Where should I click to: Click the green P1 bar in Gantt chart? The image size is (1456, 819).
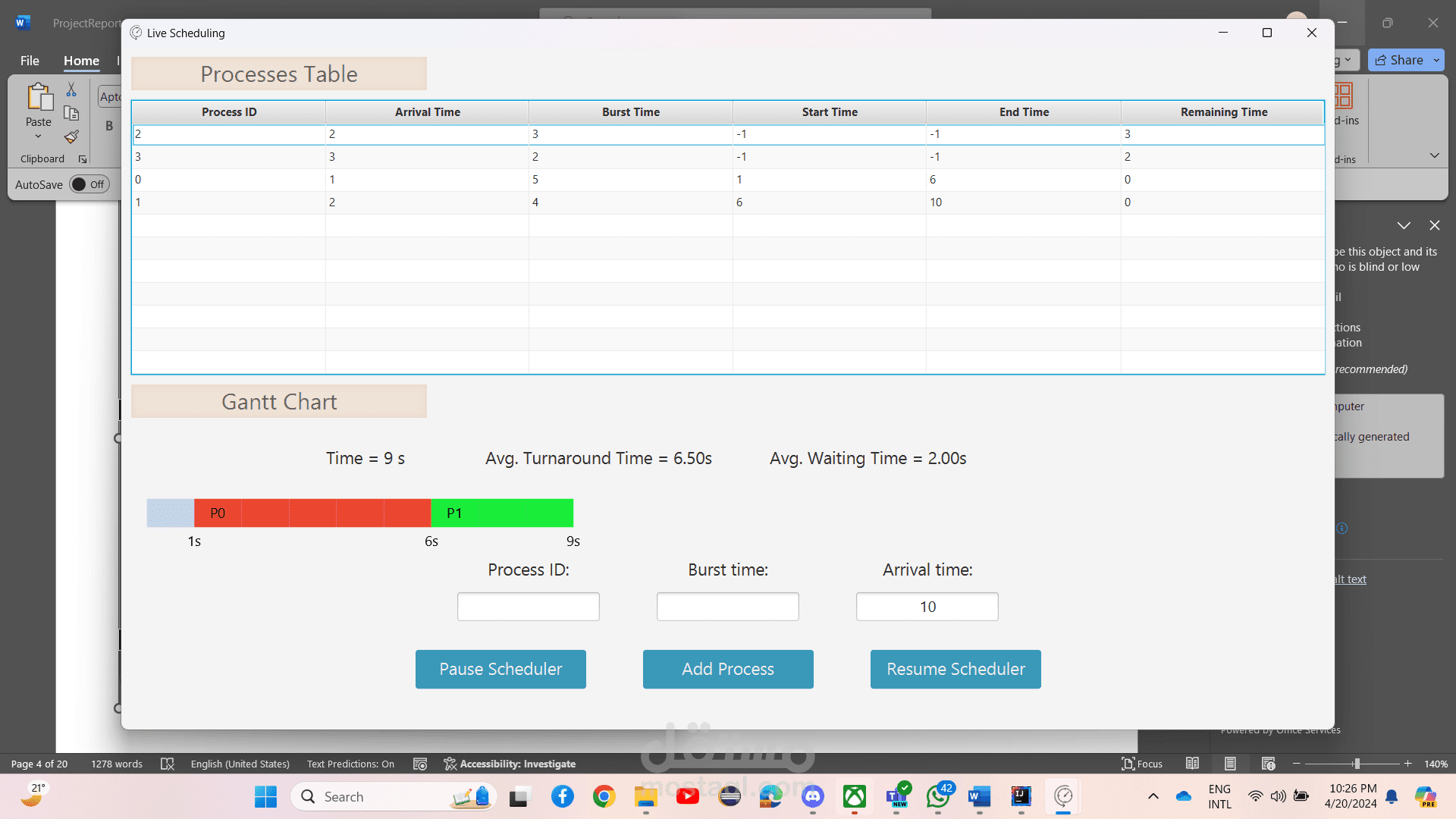pyautogui.click(x=502, y=513)
